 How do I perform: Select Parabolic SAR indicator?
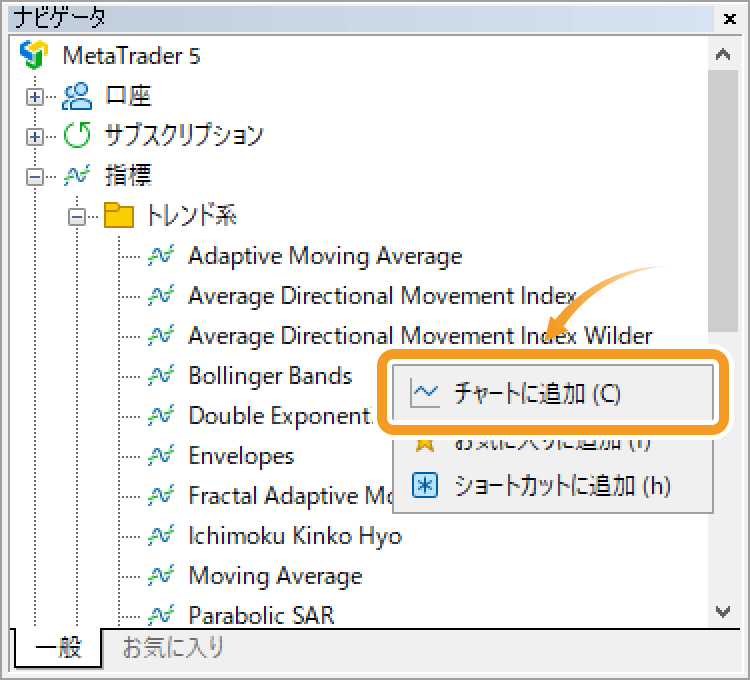point(261,615)
